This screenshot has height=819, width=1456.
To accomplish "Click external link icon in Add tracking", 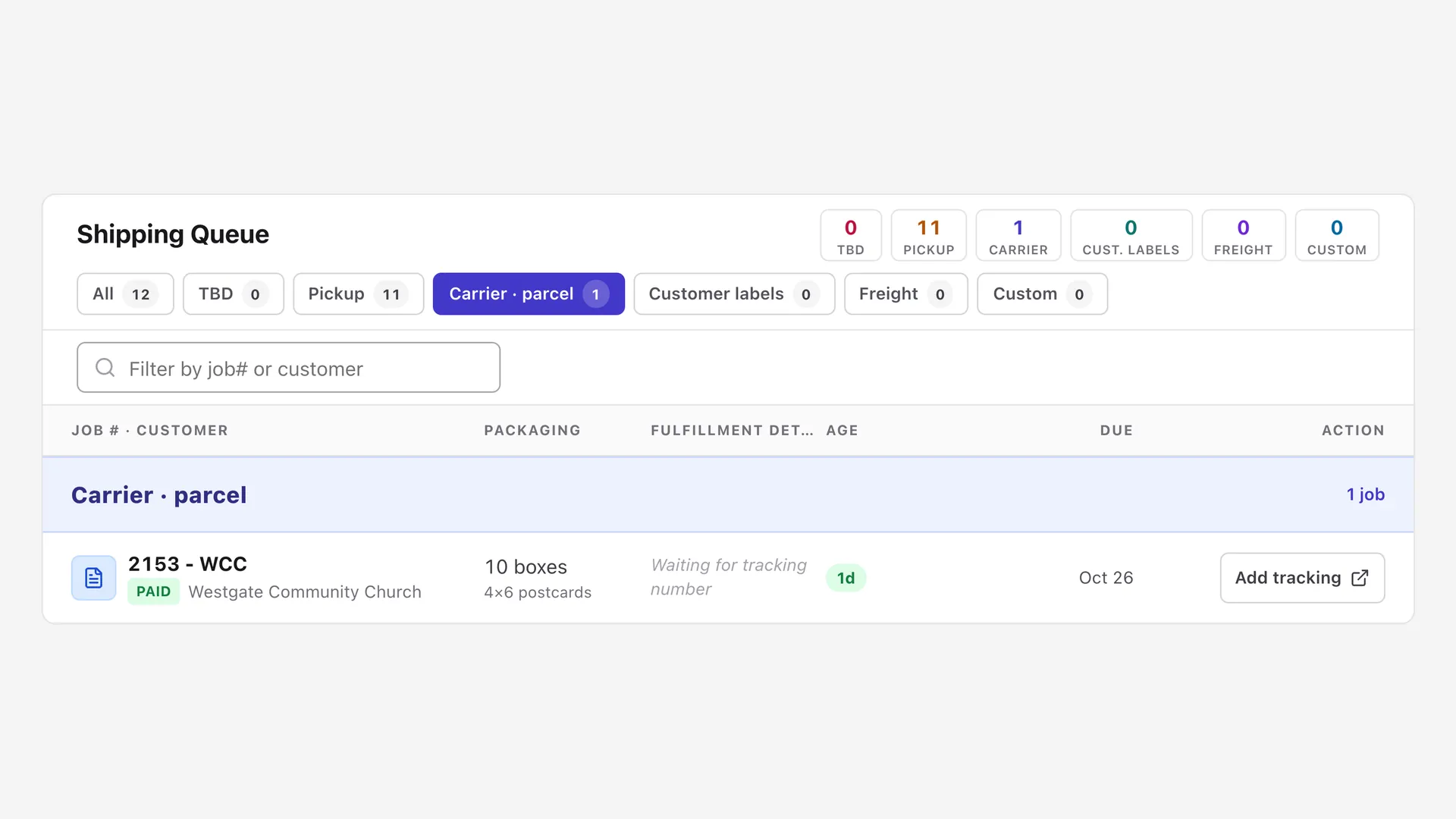I will (1360, 578).
